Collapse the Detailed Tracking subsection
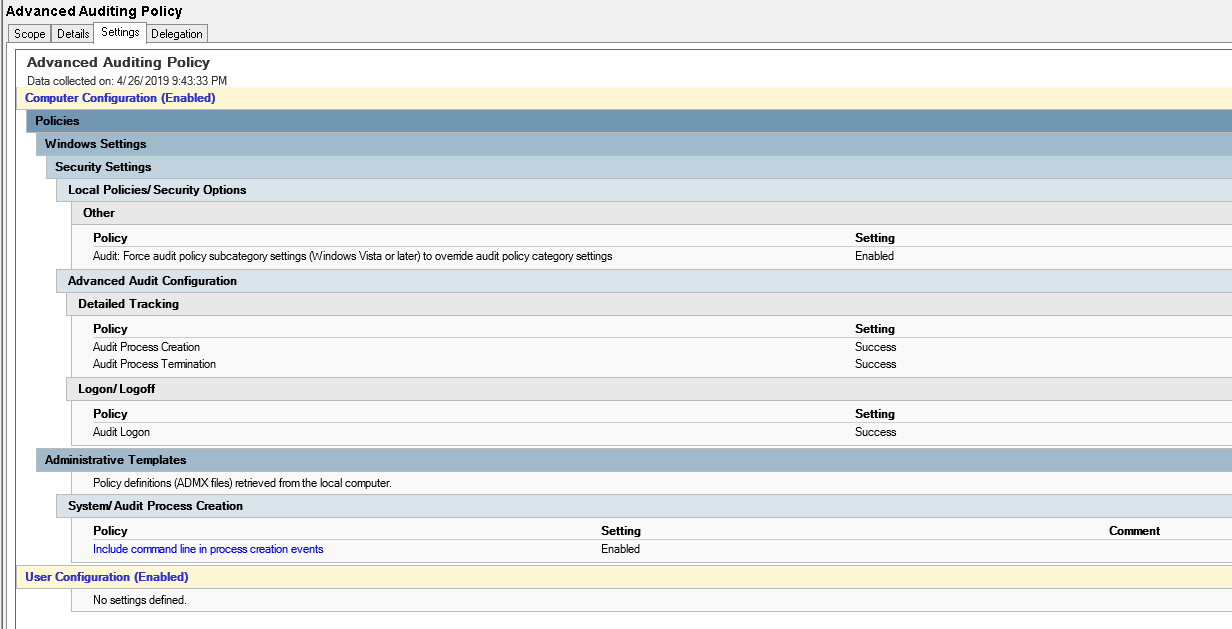This screenshot has width=1232, height=629. click(128, 304)
